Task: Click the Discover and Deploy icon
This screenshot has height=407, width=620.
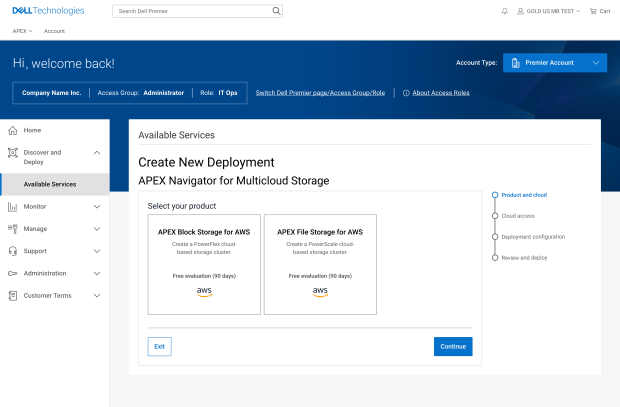Action: click(13, 153)
